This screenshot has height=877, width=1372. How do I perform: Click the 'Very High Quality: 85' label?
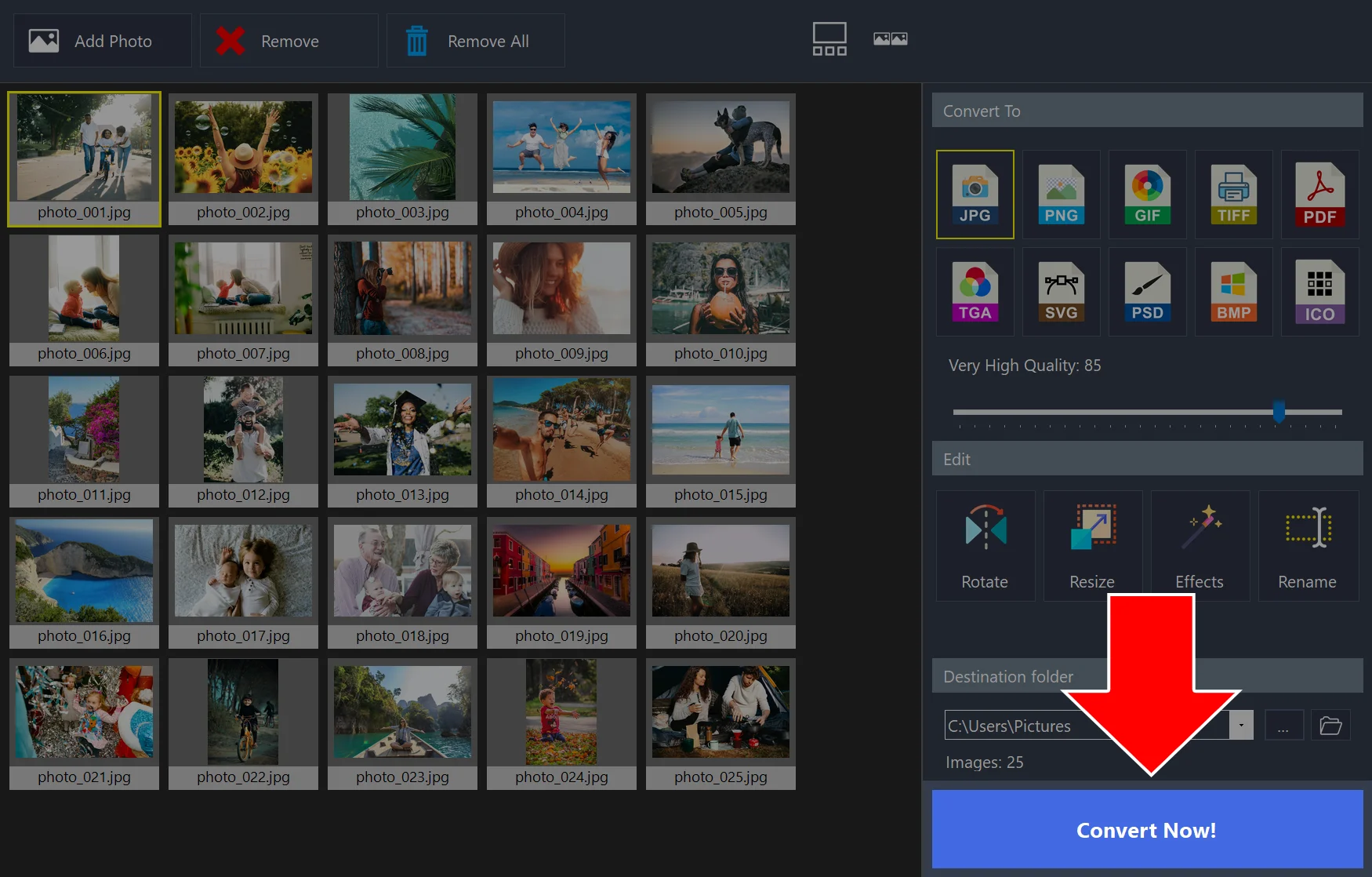[1025, 366]
